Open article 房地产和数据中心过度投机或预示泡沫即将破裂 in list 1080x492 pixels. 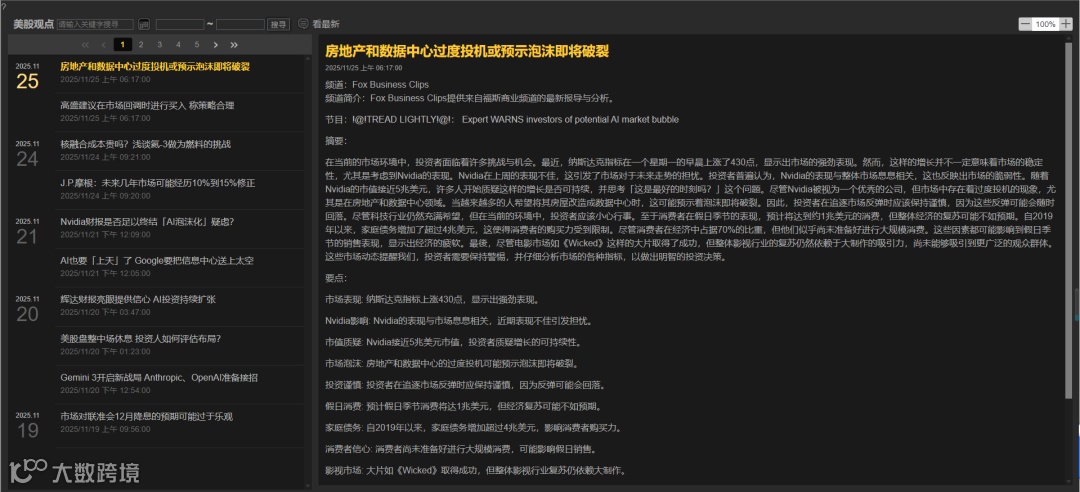tap(155, 67)
